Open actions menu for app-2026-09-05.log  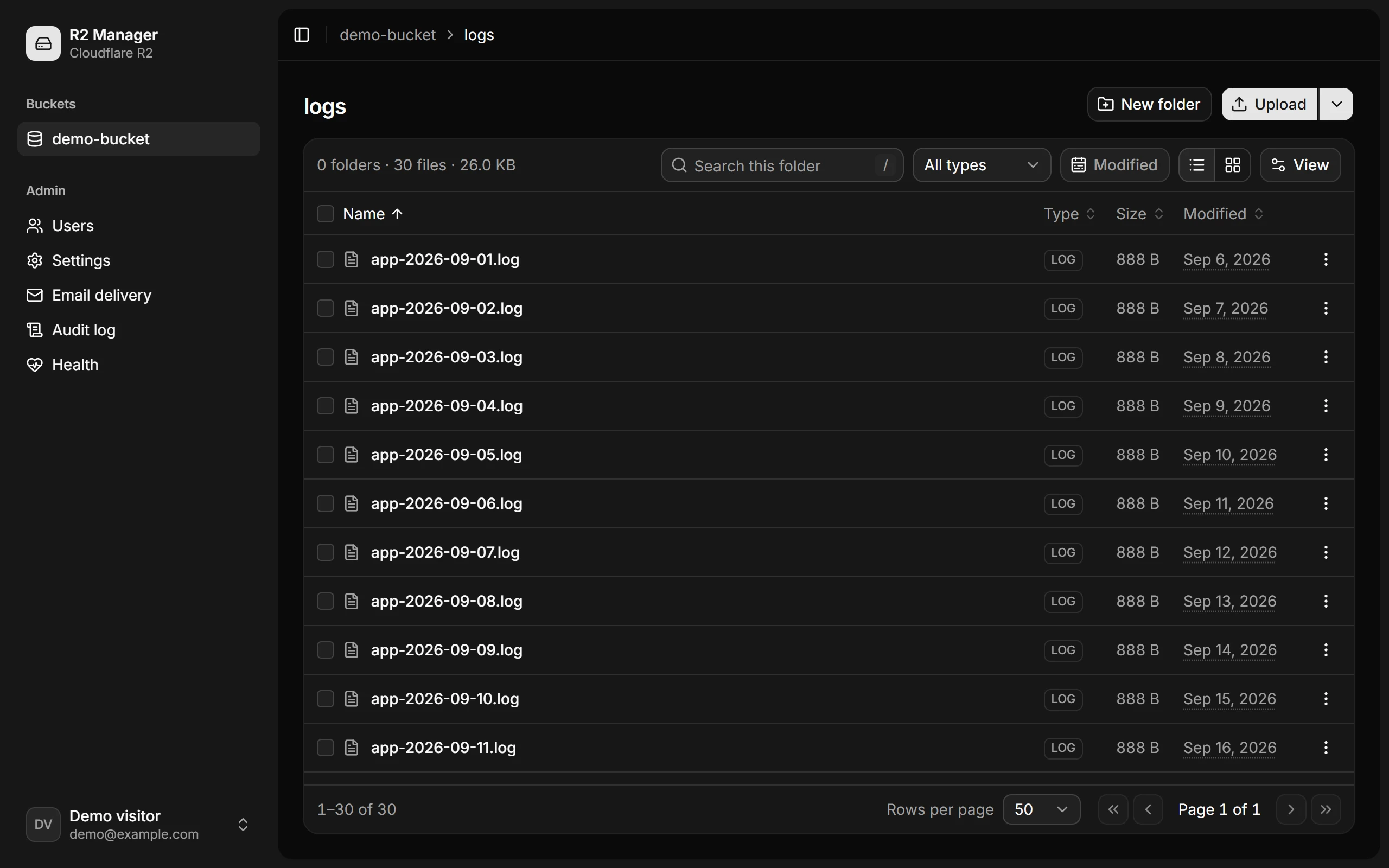[1326, 455]
